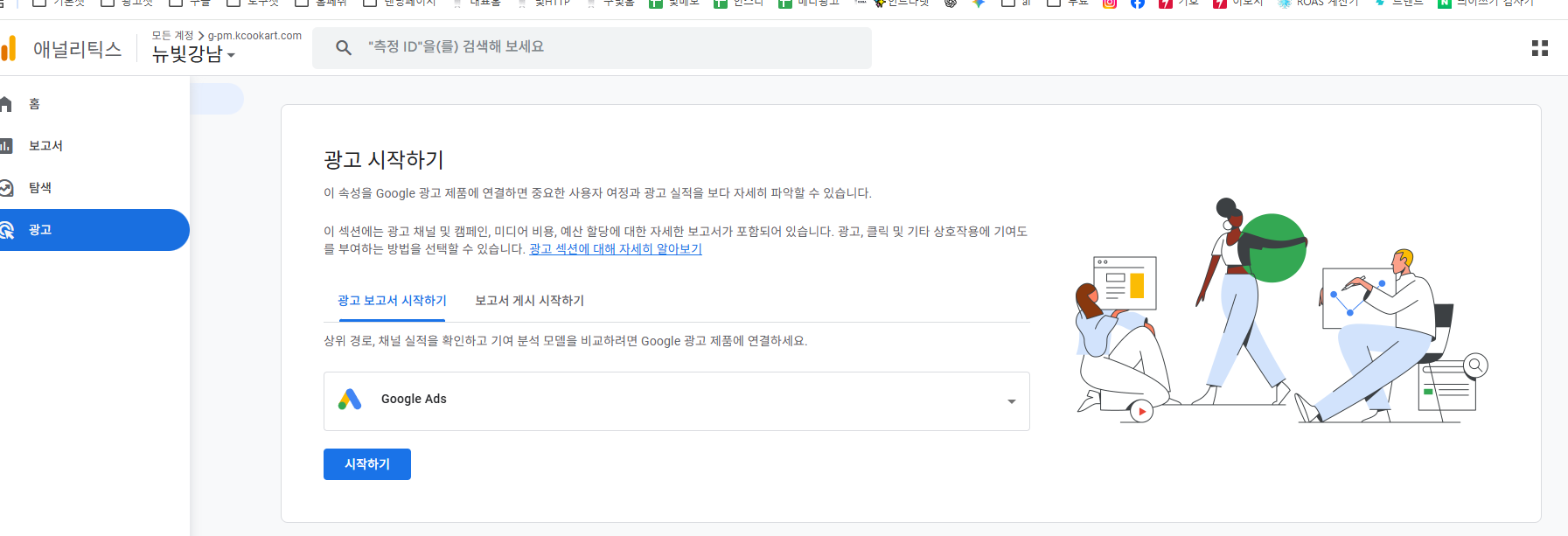Open the Google apps grid icon
Image resolution: width=1568 pixels, height=536 pixels.
coord(1540,48)
